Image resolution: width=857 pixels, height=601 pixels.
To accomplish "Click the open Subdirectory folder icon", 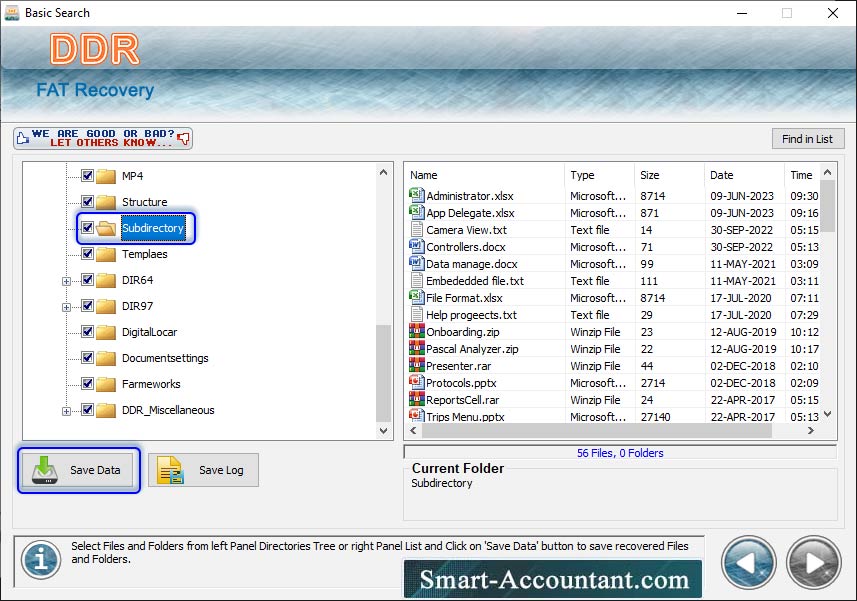I will (x=106, y=228).
